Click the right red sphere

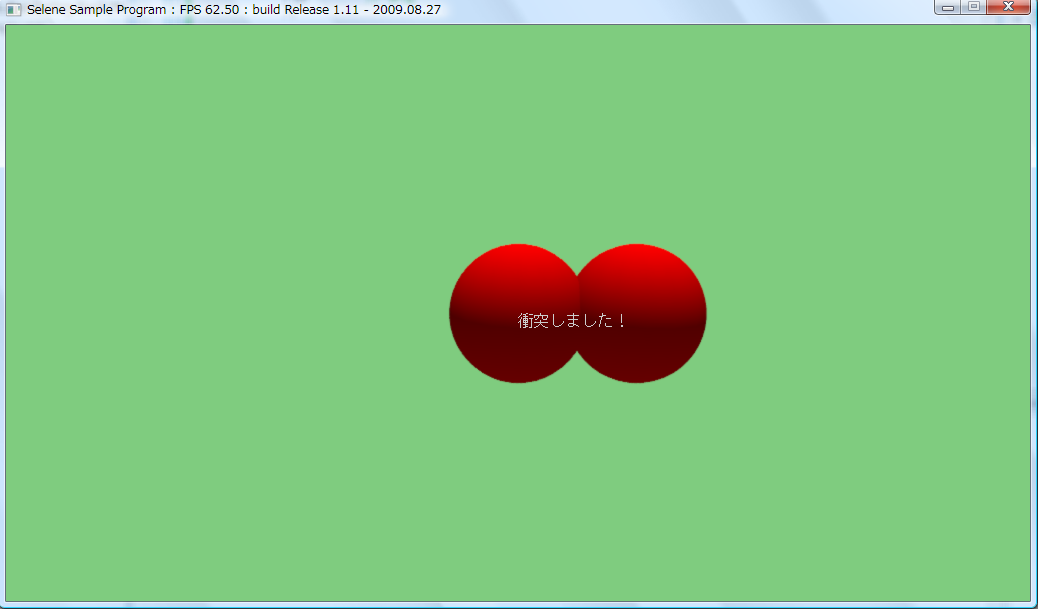(641, 313)
